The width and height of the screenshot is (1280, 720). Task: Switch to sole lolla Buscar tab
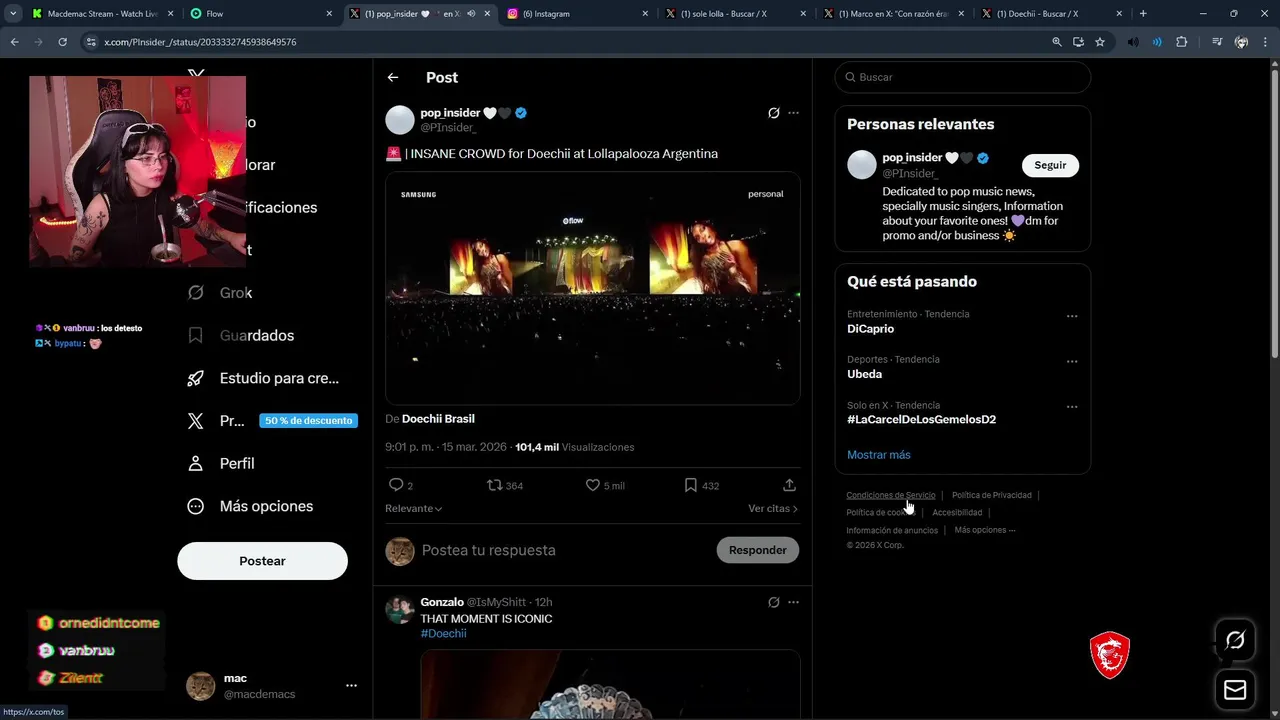pyautogui.click(x=735, y=14)
